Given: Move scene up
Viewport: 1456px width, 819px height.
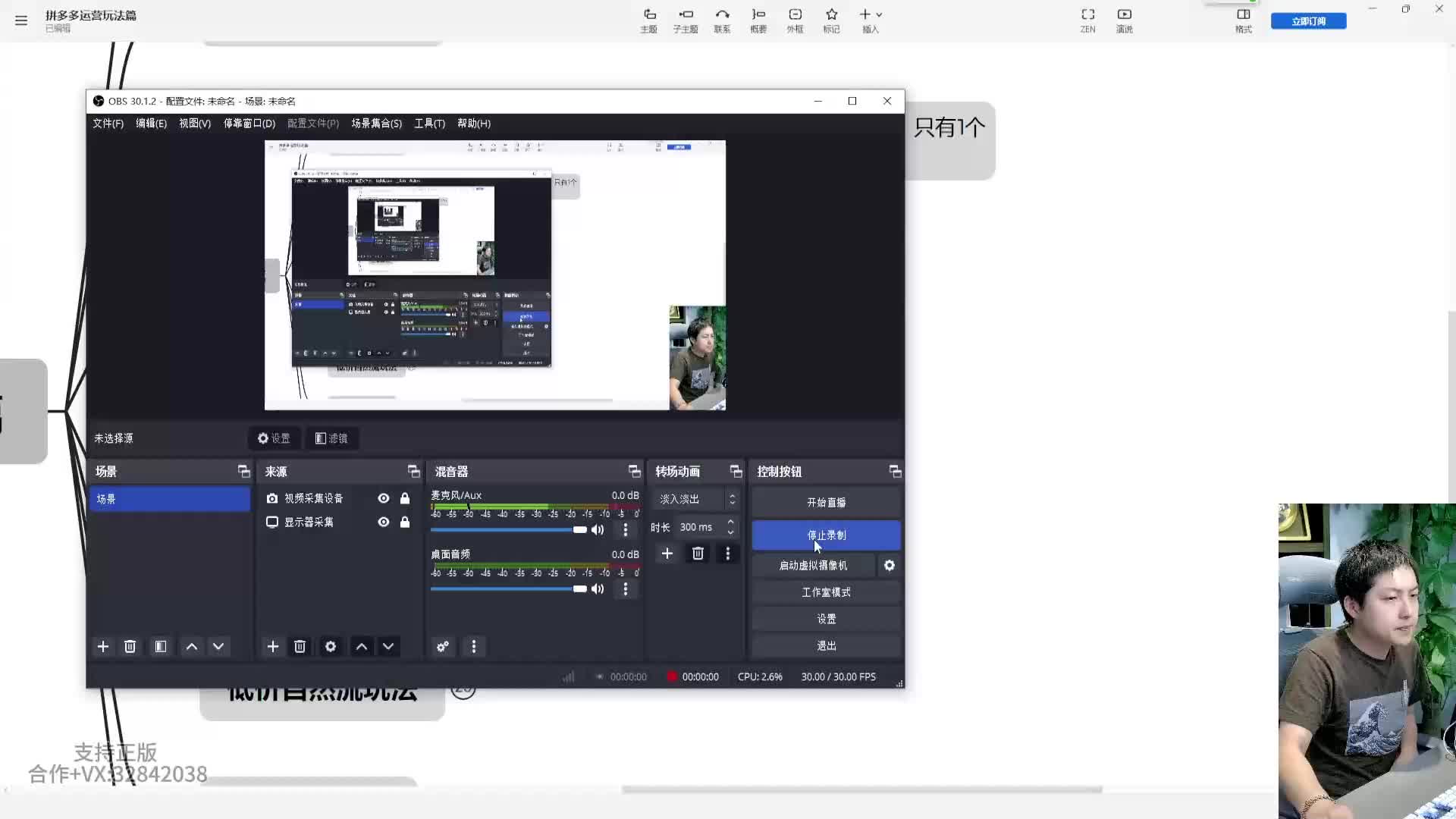Looking at the screenshot, I should pyautogui.click(x=192, y=646).
